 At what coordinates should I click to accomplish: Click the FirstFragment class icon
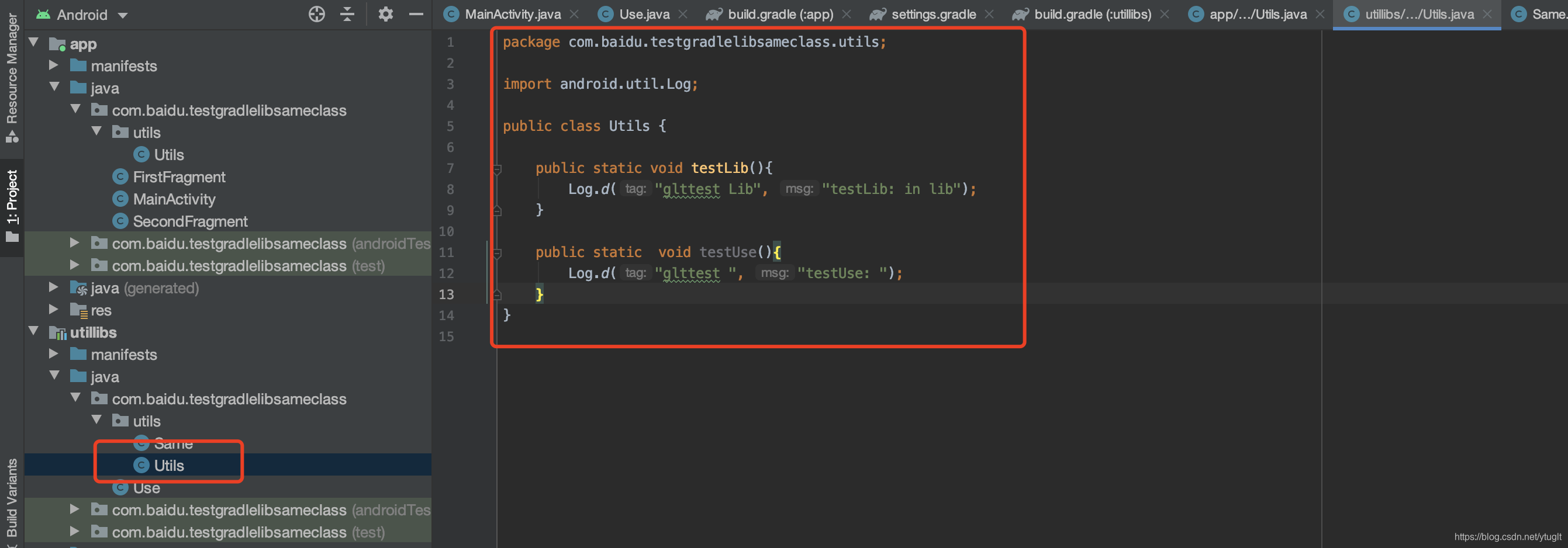[x=120, y=177]
